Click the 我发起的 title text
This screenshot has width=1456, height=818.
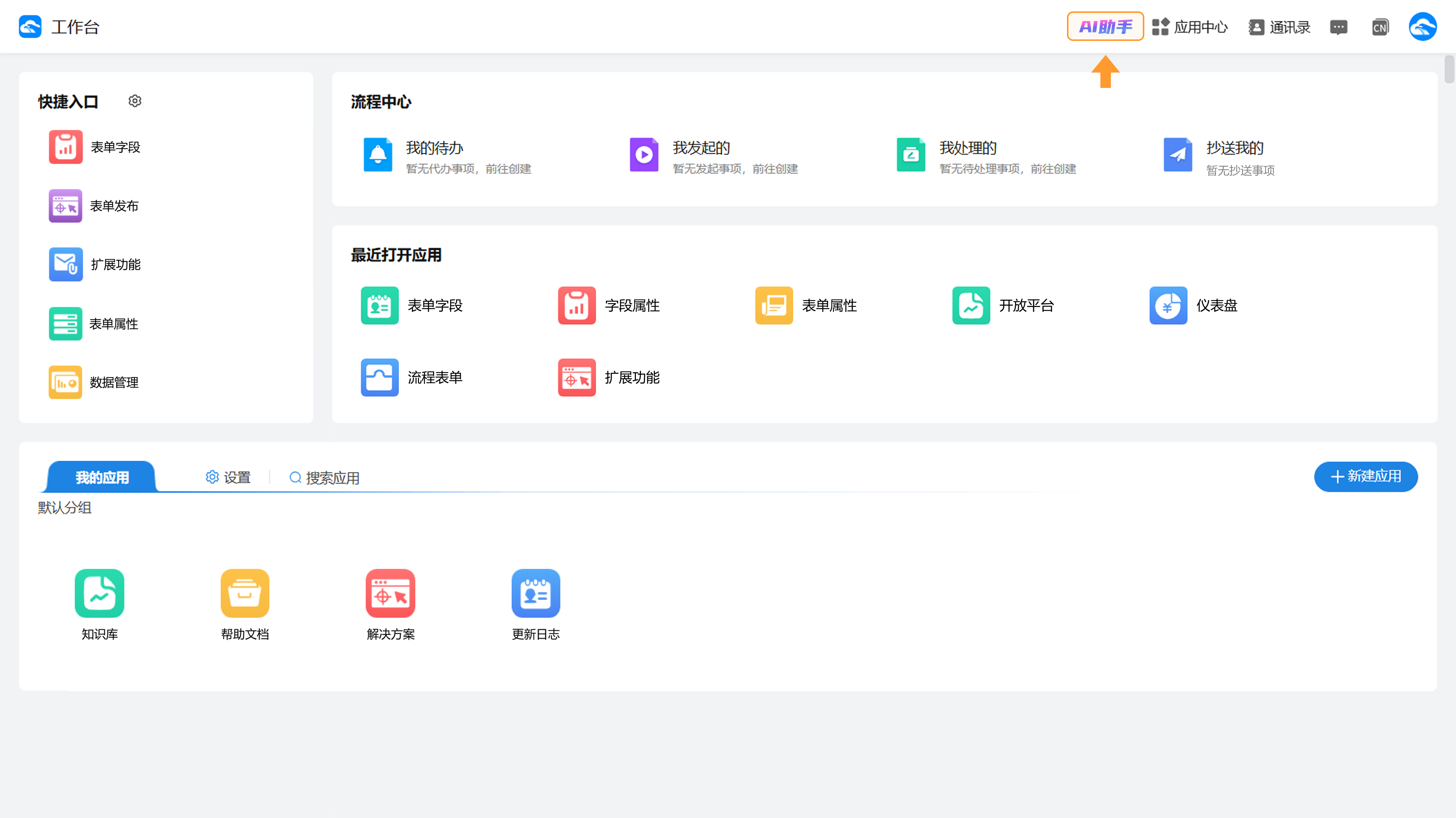click(701, 147)
